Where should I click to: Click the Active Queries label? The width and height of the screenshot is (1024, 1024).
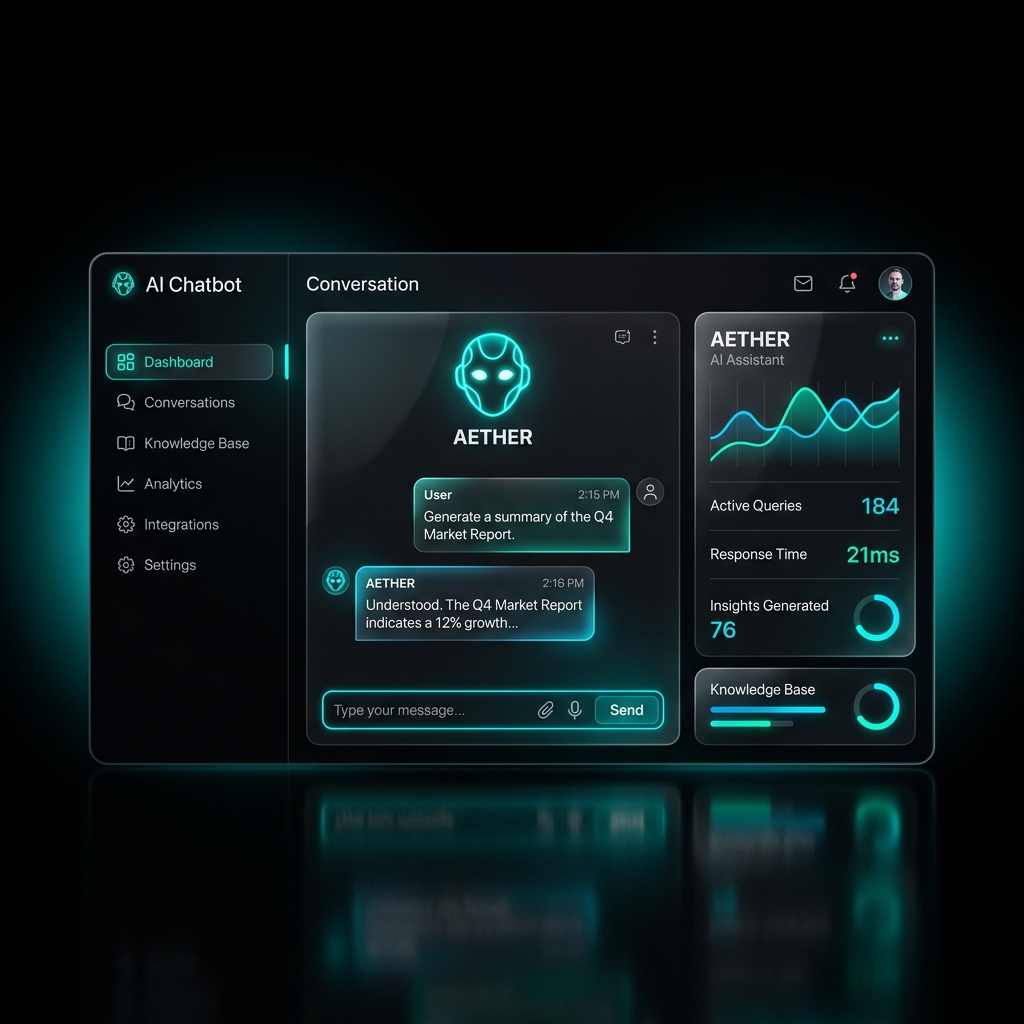pos(756,505)
